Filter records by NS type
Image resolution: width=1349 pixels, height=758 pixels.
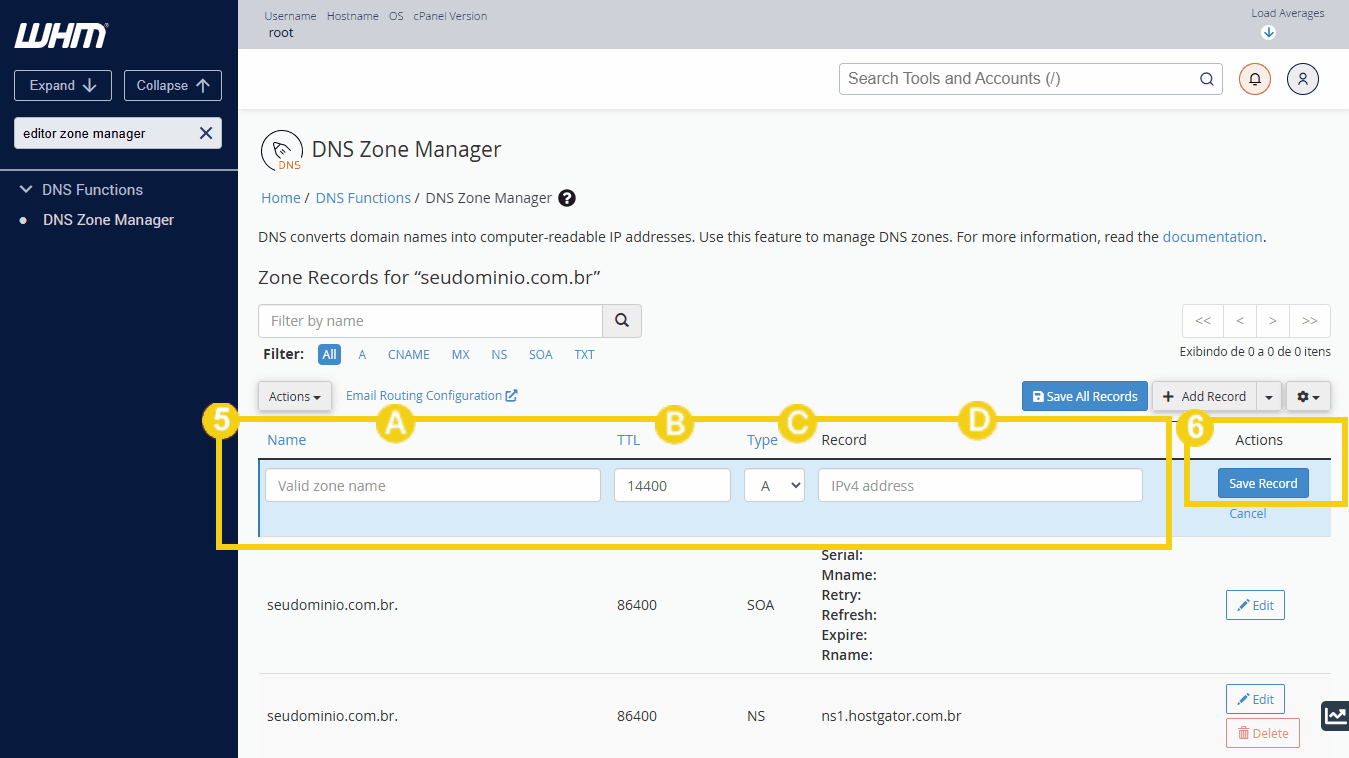click(x=499, y=354)
